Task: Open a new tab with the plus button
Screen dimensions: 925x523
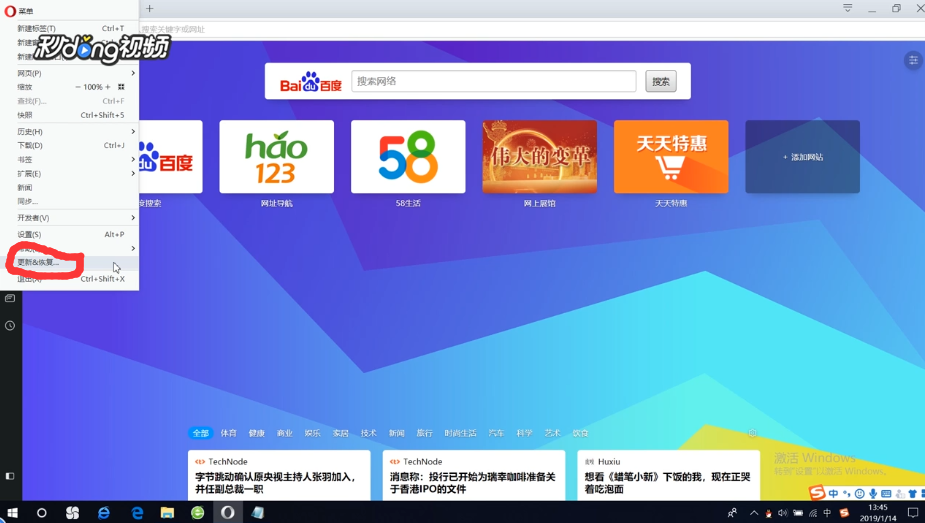Action: click(x=149, y=8)
